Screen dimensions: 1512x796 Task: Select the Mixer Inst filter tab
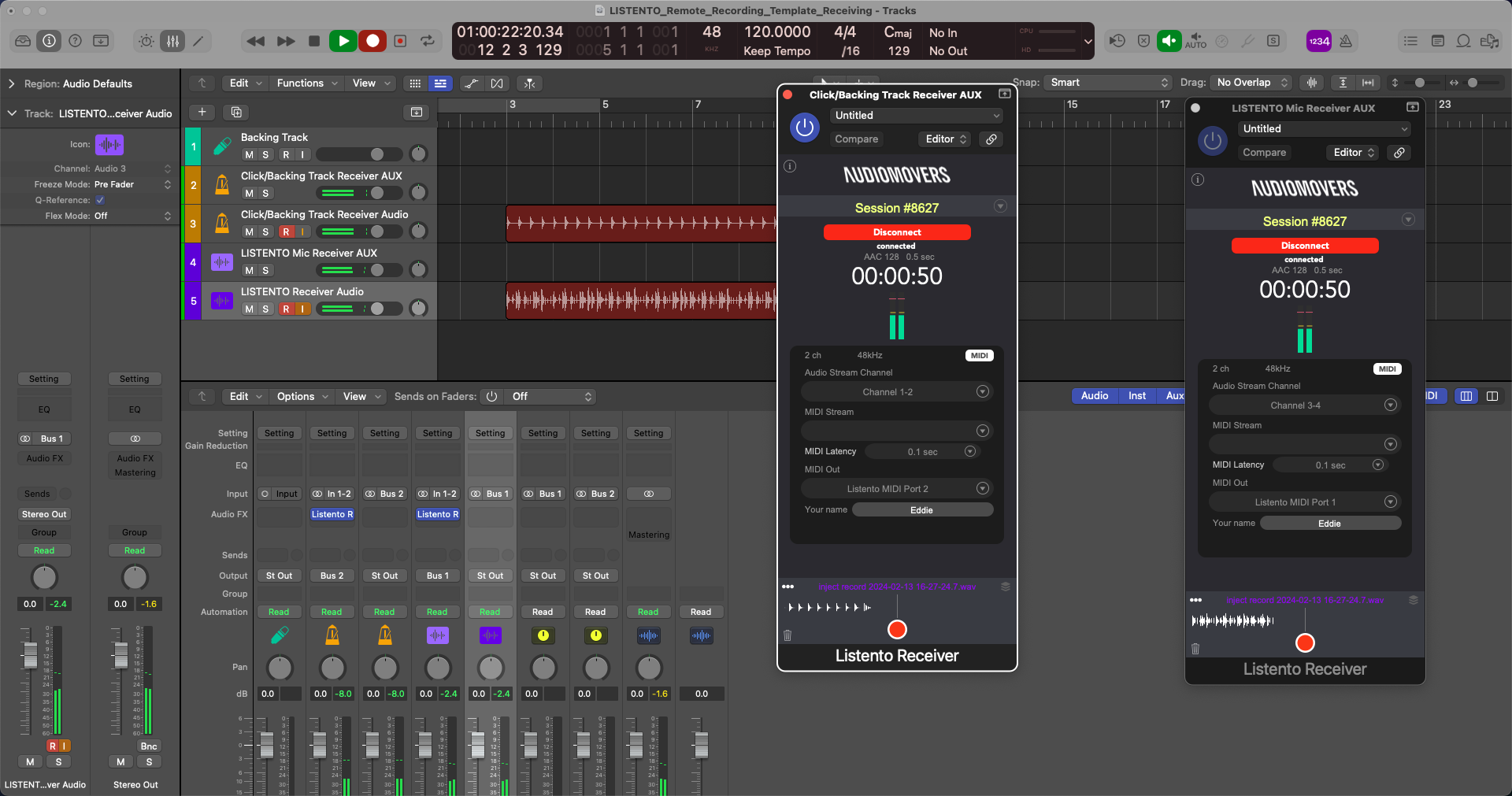coord(1136,396)
